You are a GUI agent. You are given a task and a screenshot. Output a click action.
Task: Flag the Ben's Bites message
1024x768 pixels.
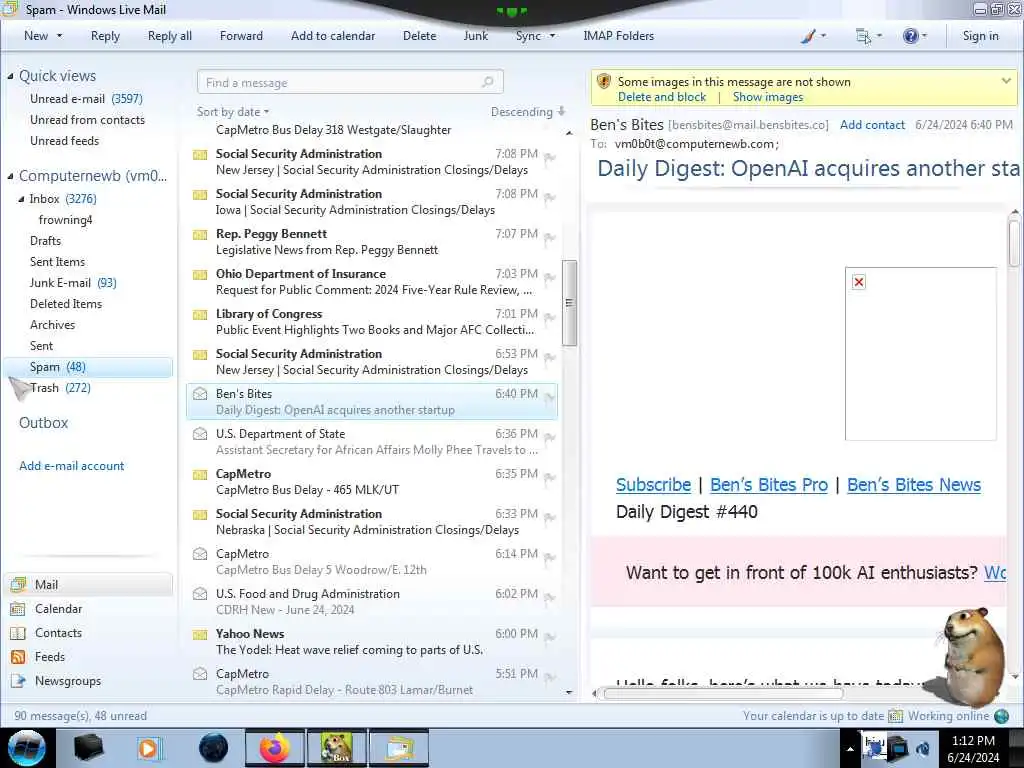pos(550,397)
